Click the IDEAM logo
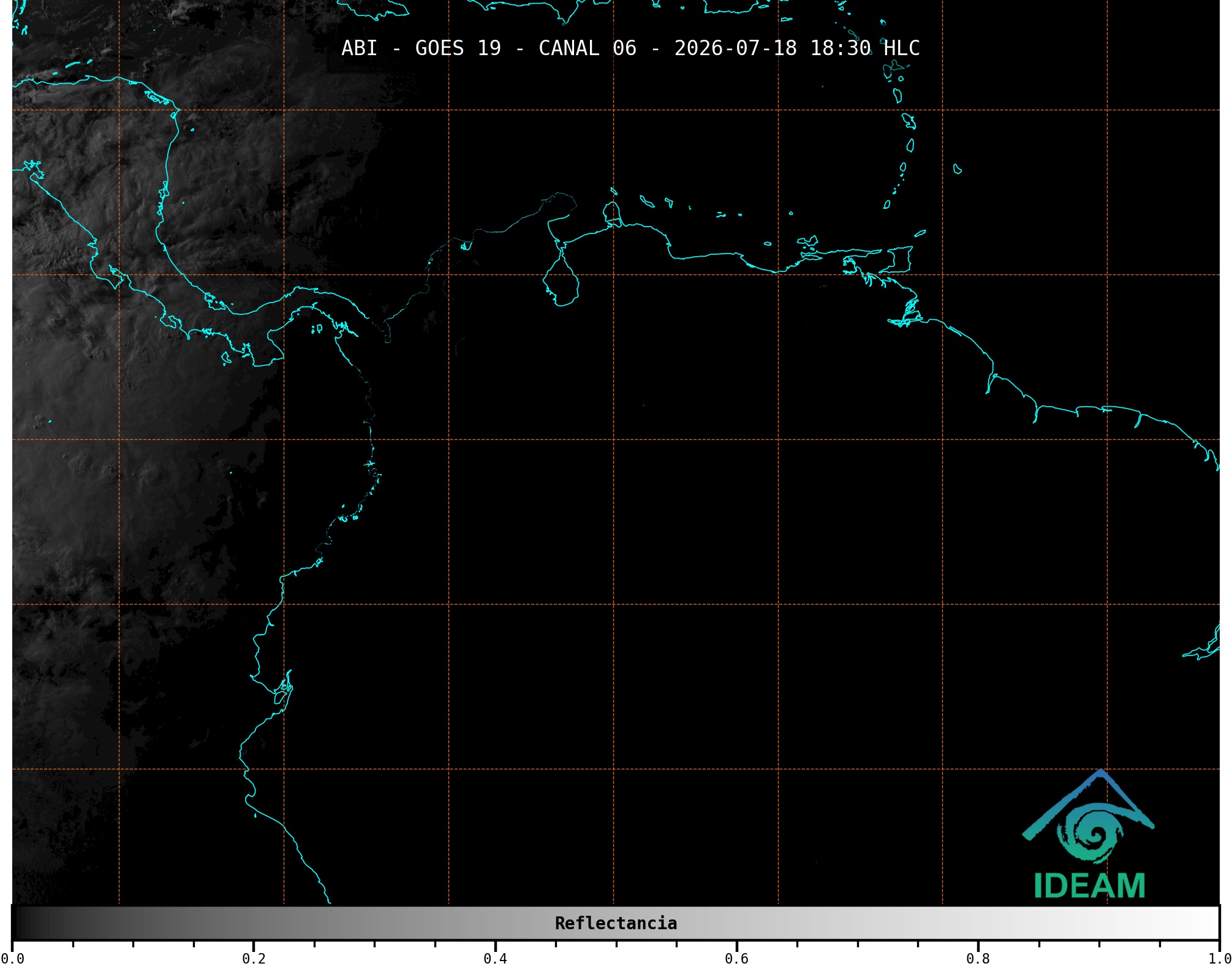The image size is (1232, 966). click(1089, 835)
